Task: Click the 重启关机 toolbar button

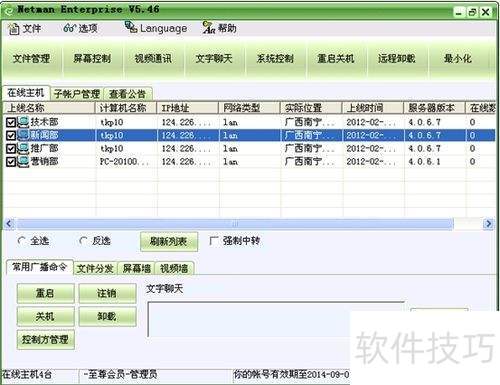Action: [336, 59]
